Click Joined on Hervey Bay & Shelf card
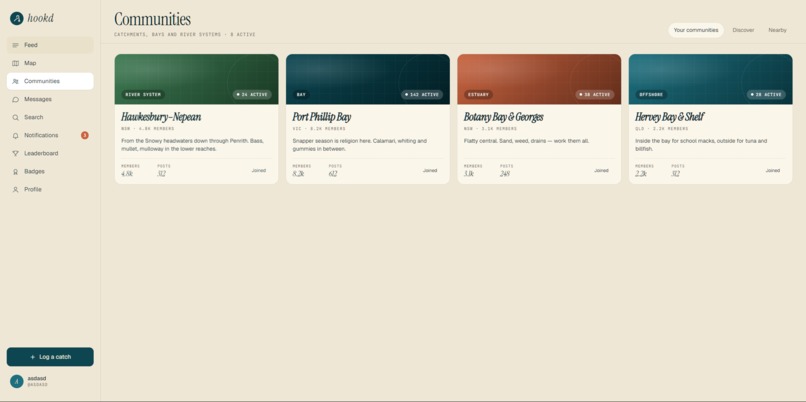This screenshot has width=806, height=402. pyautogui.click(x=773, y=170)
